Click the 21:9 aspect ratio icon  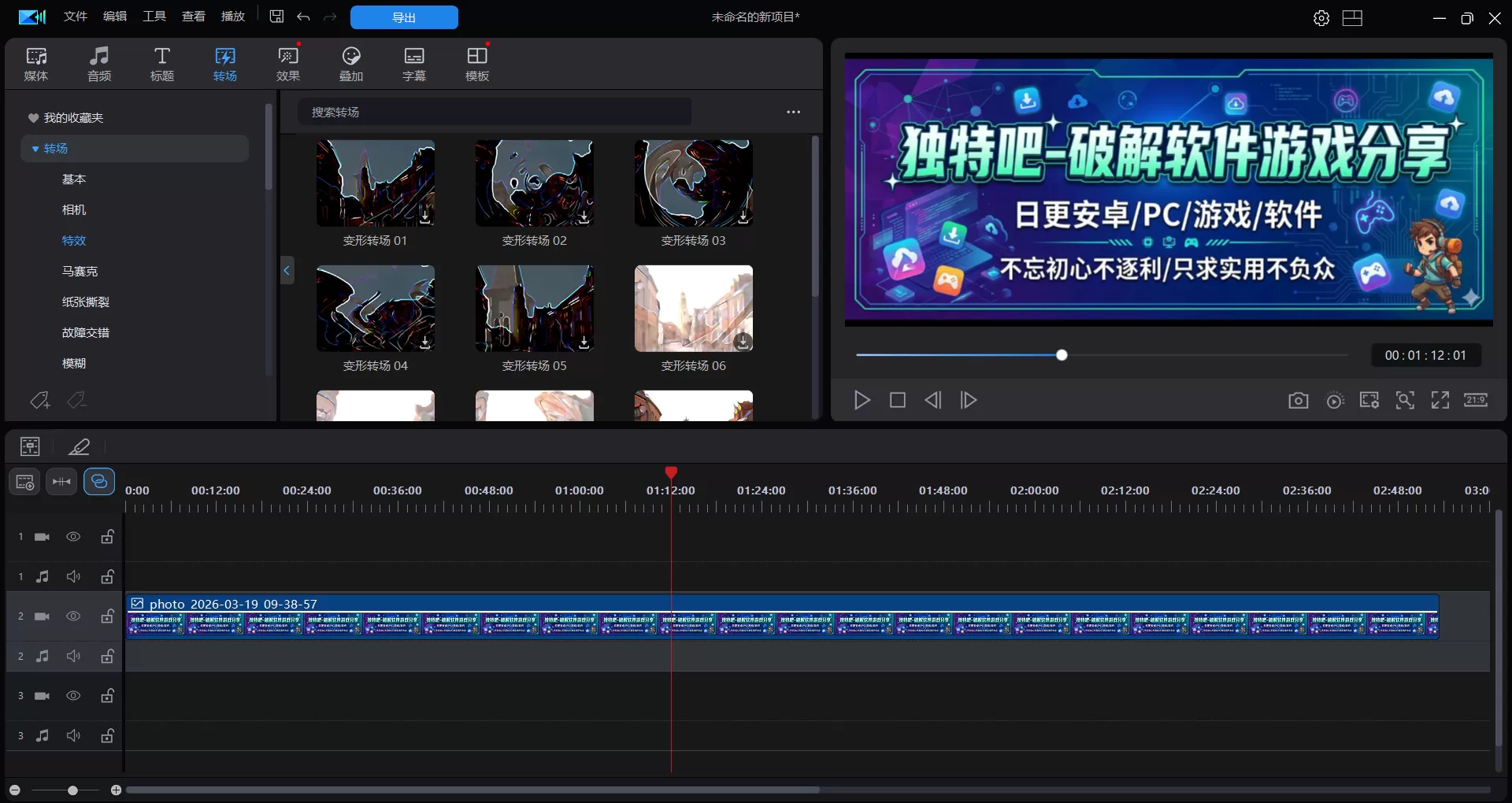[1475, 400]
